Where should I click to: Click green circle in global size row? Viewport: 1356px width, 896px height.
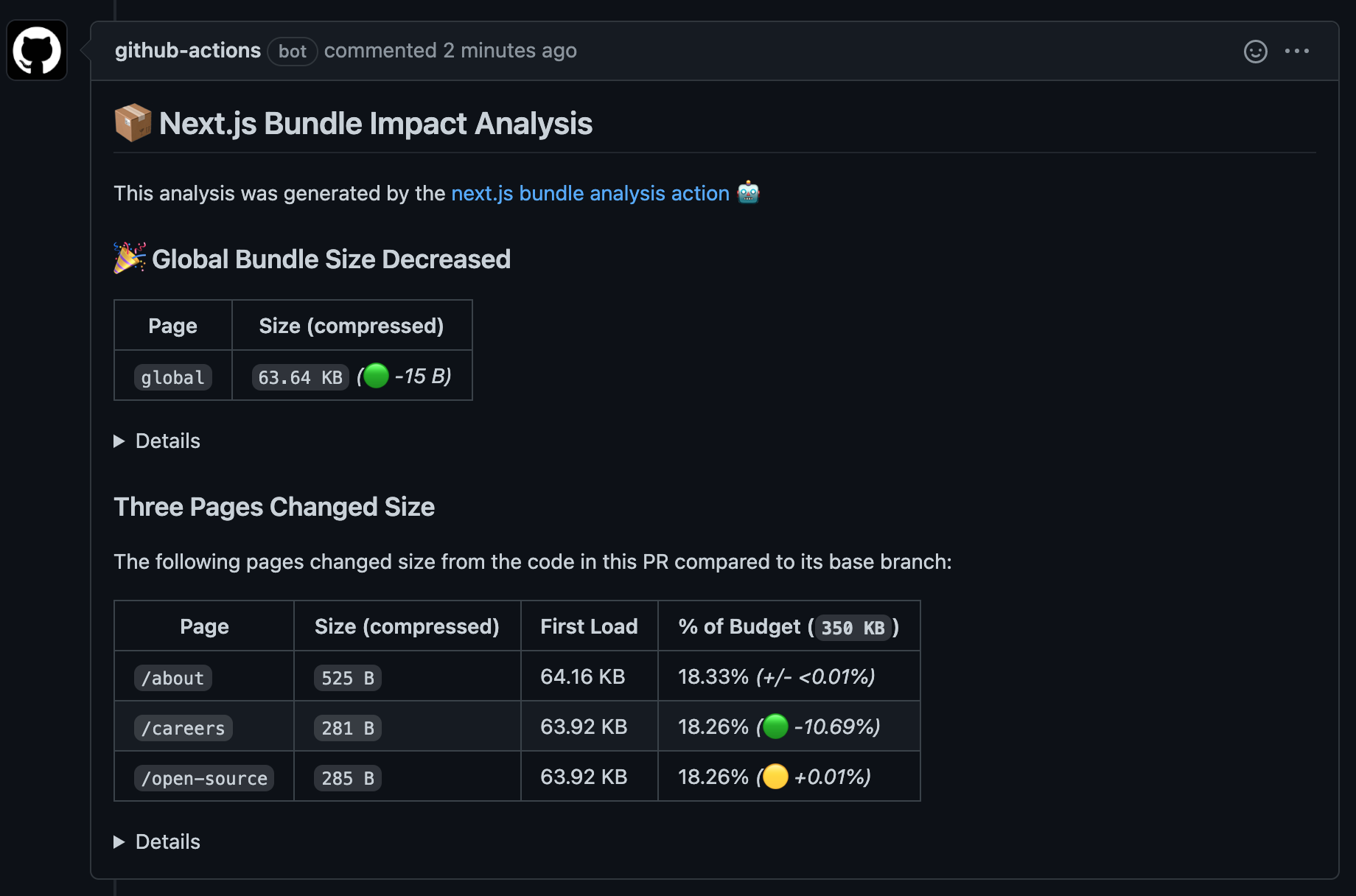[376, 376]
